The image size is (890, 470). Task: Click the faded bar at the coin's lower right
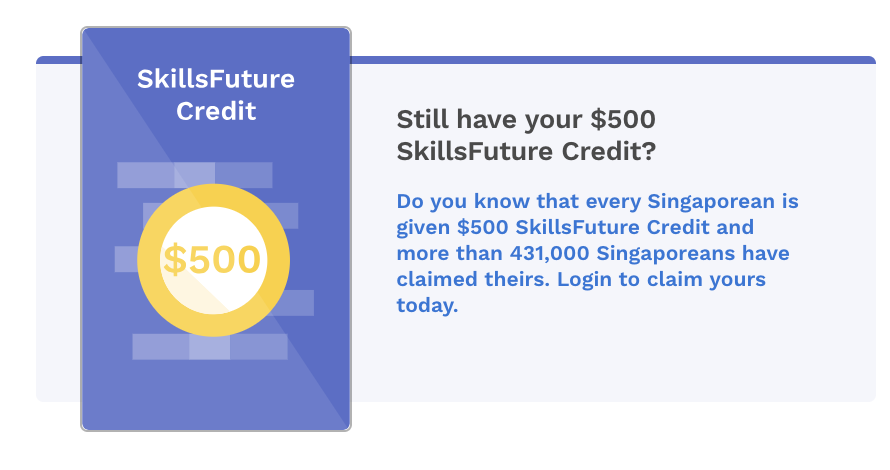pyautogui.click(x=297, y=303)
